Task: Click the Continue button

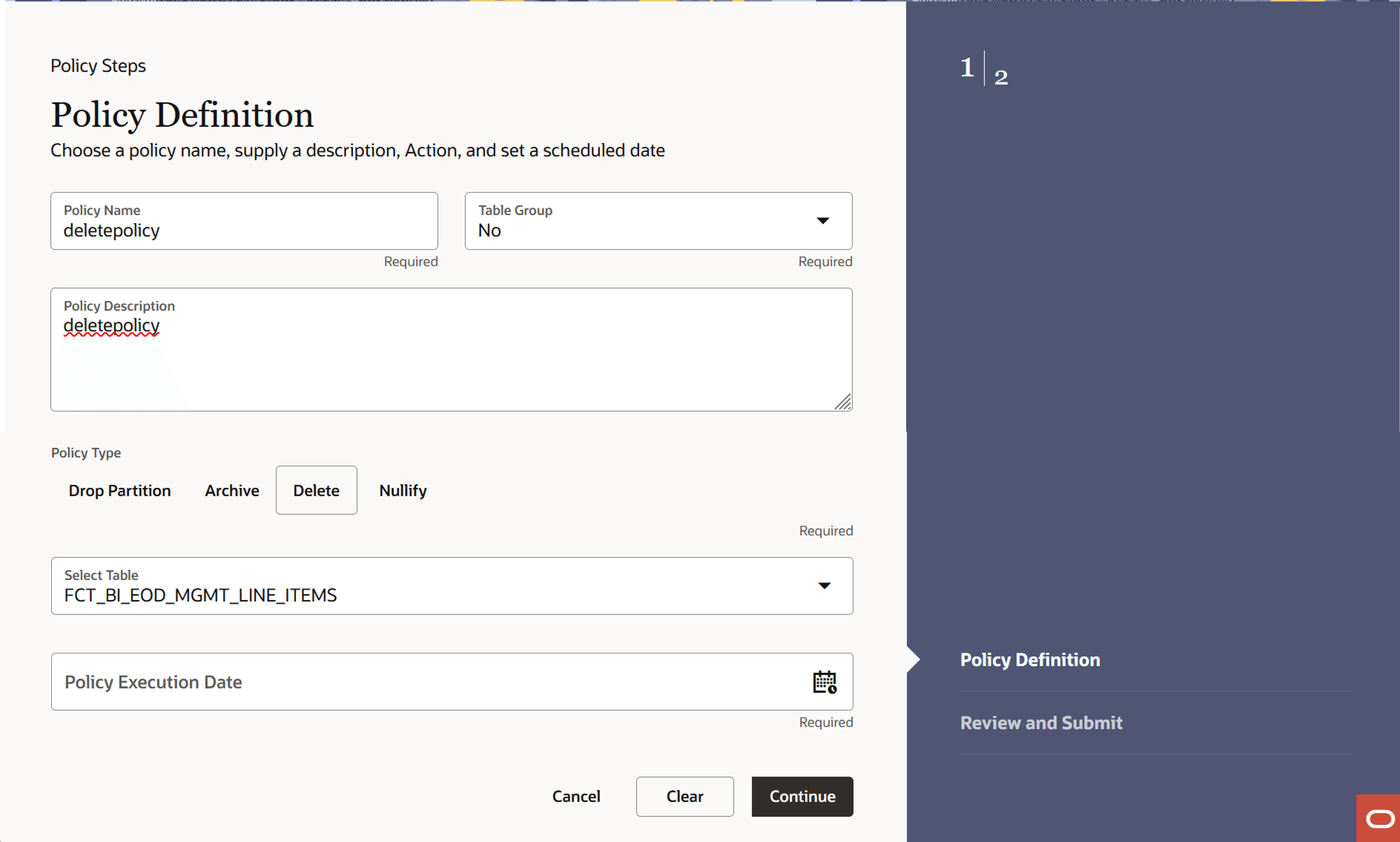Action: coord(802,796)
